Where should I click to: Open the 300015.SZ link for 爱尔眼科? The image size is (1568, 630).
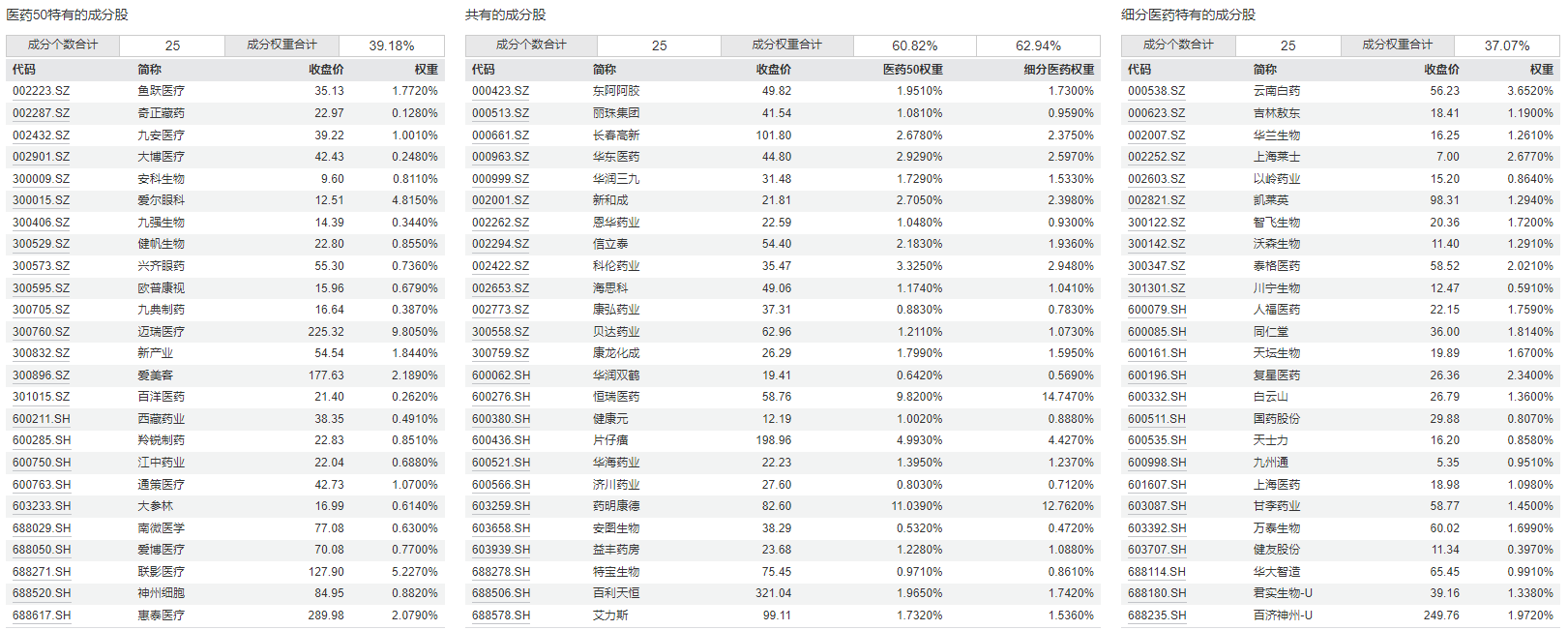click(41, 200)
